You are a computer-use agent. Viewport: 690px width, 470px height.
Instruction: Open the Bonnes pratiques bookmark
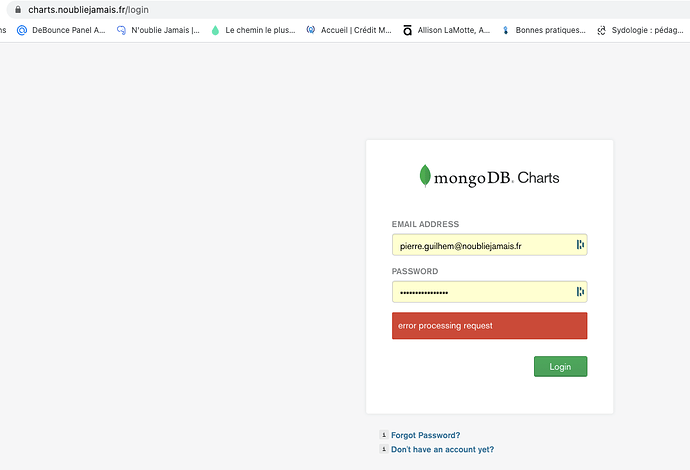[543, 31]
